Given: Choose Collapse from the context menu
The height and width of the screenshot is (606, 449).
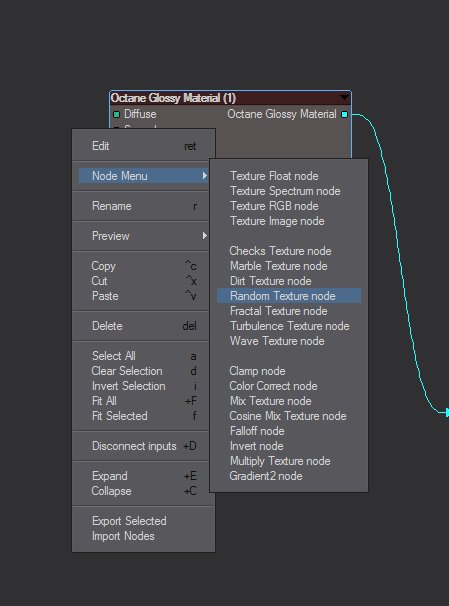Looking at the screenshot, I should (143, 491).
